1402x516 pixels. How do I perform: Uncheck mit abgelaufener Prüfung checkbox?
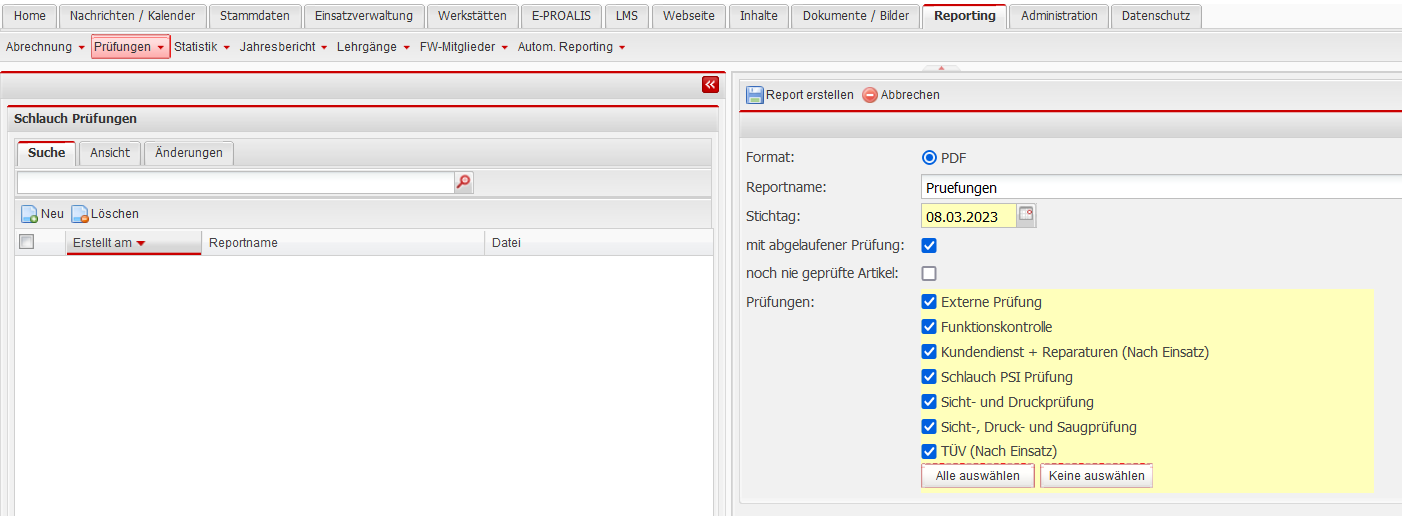click(x=929, y=245)
